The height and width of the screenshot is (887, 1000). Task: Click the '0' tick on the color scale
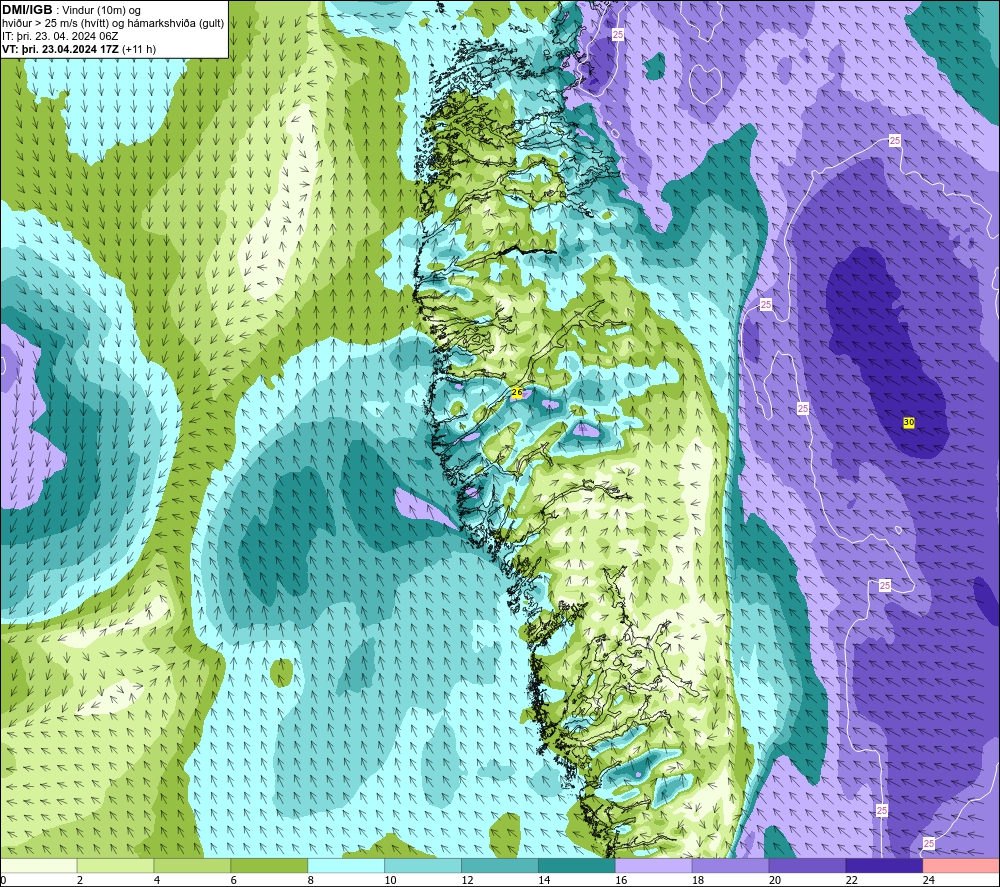tap(3, 880)
